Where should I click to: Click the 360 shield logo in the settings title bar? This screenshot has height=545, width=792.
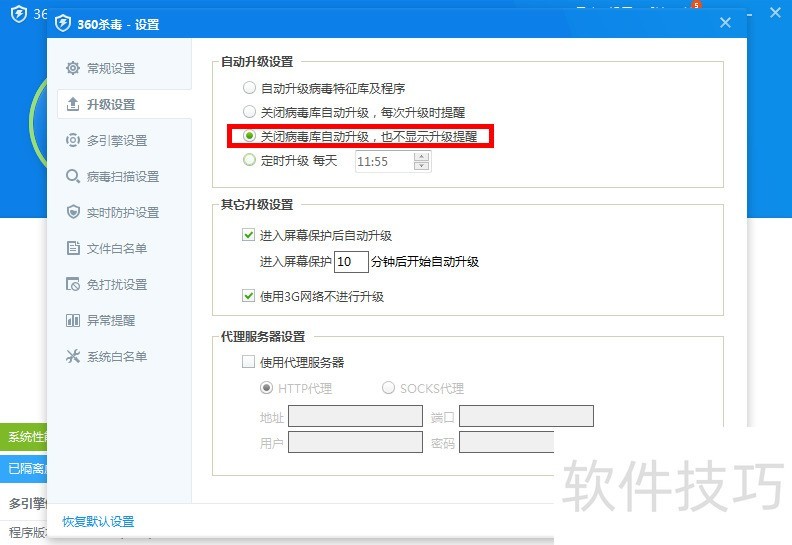63,23
